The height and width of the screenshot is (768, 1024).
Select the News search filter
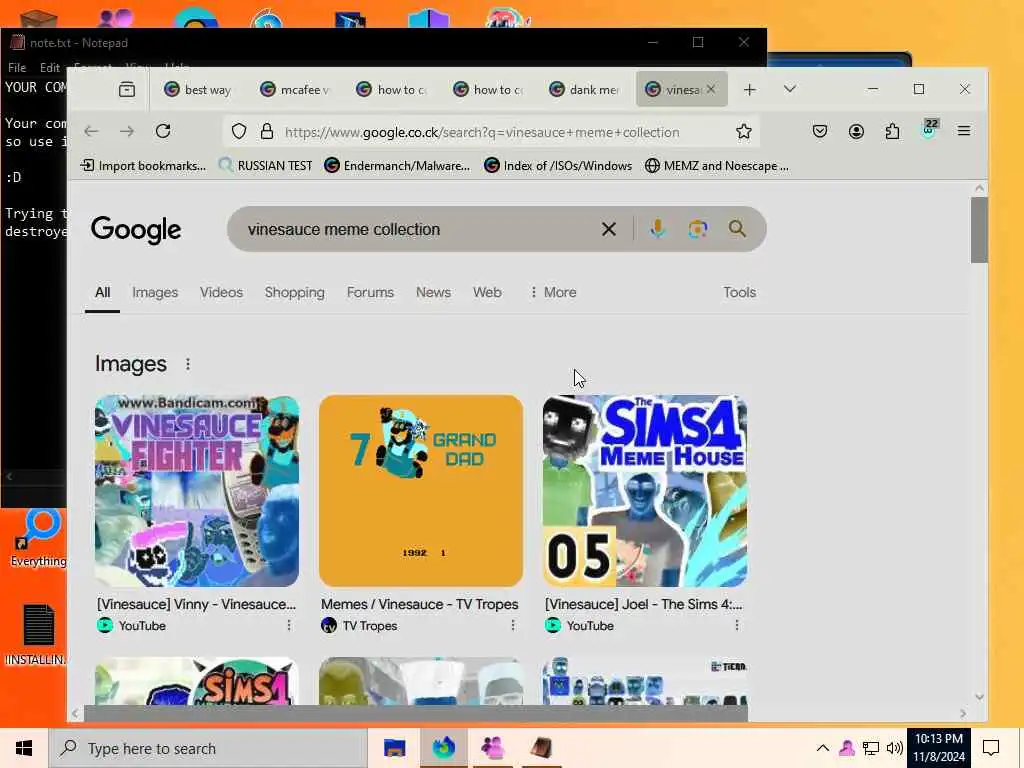433,293
